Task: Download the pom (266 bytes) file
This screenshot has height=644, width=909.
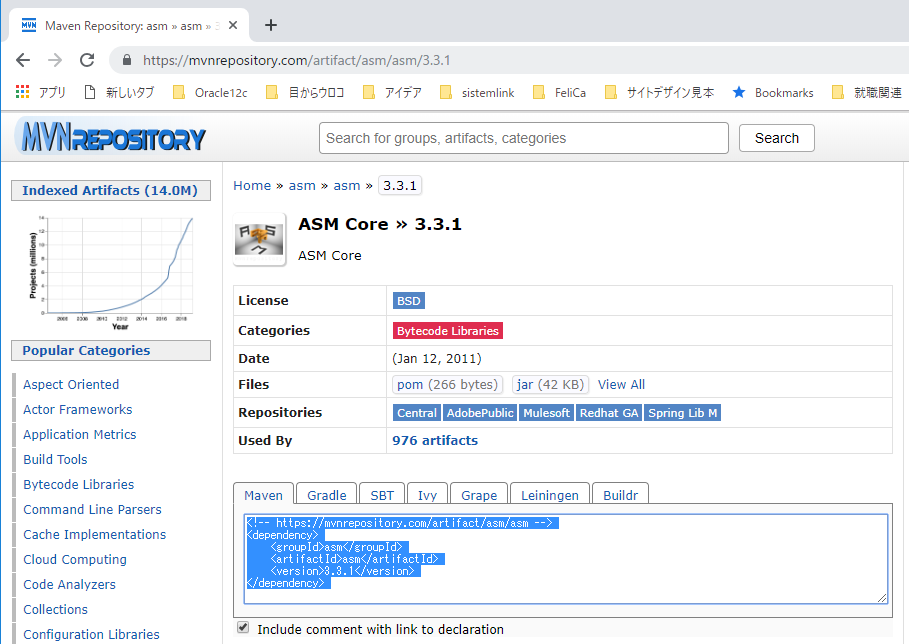Action: click(447, 384)
